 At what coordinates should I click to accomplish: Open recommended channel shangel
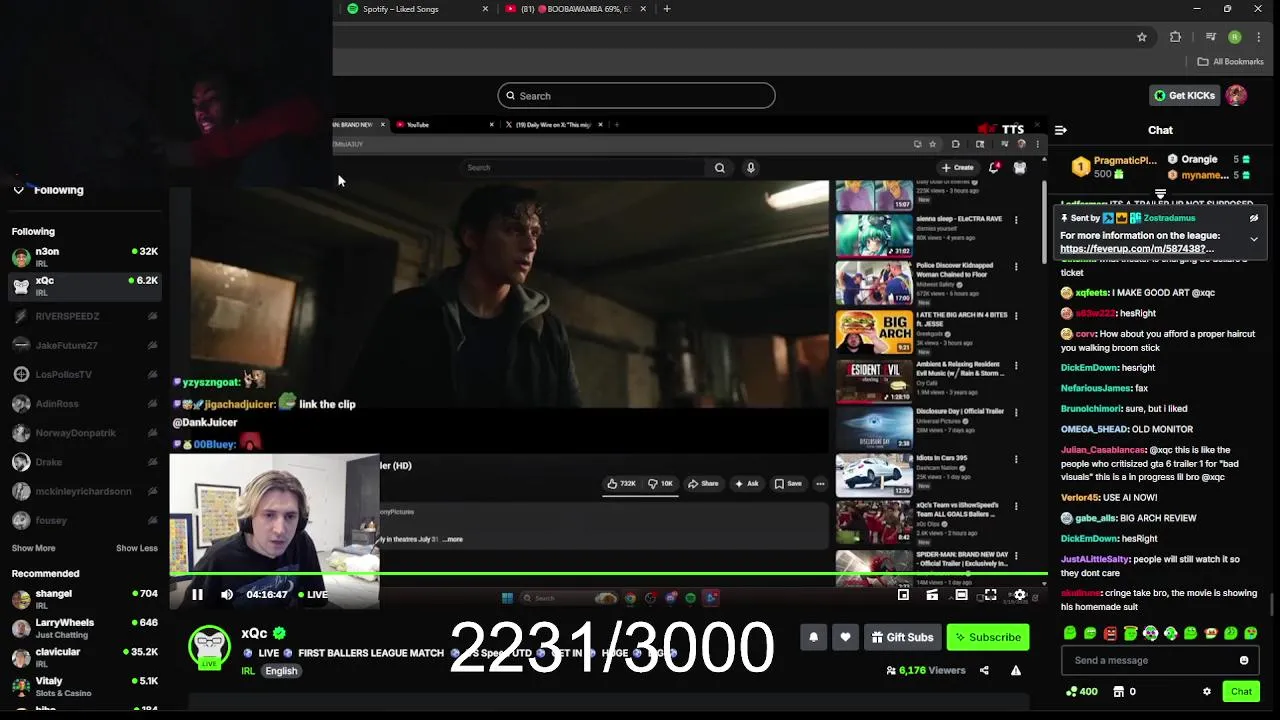pos(84,599)
